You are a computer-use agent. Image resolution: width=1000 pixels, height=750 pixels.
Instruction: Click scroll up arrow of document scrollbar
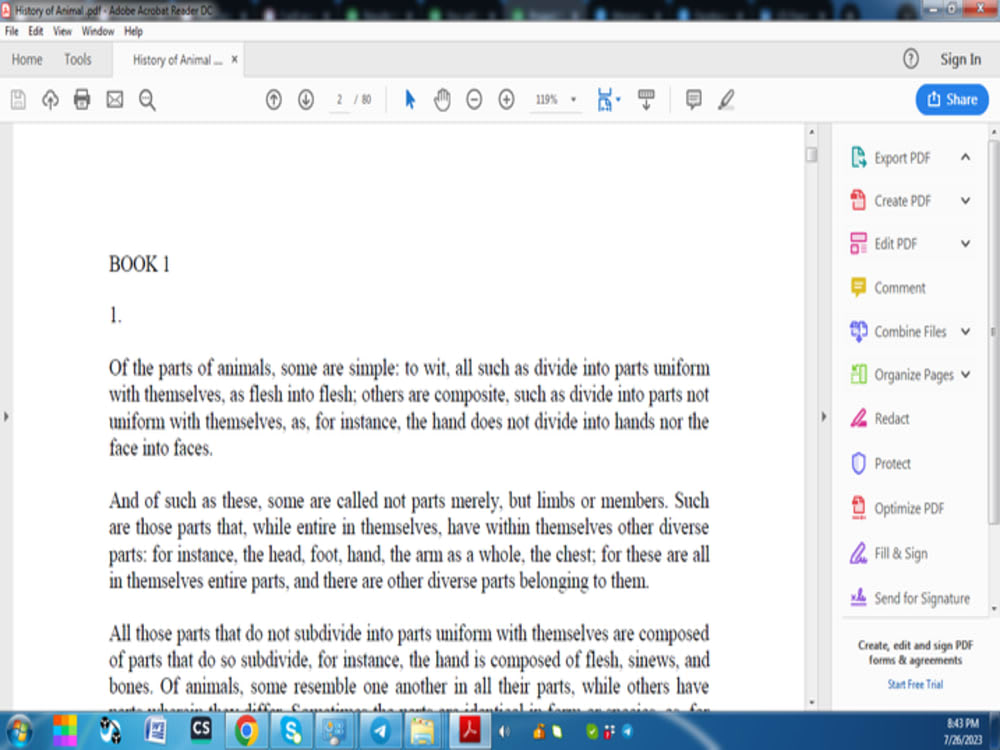point(811,132)
